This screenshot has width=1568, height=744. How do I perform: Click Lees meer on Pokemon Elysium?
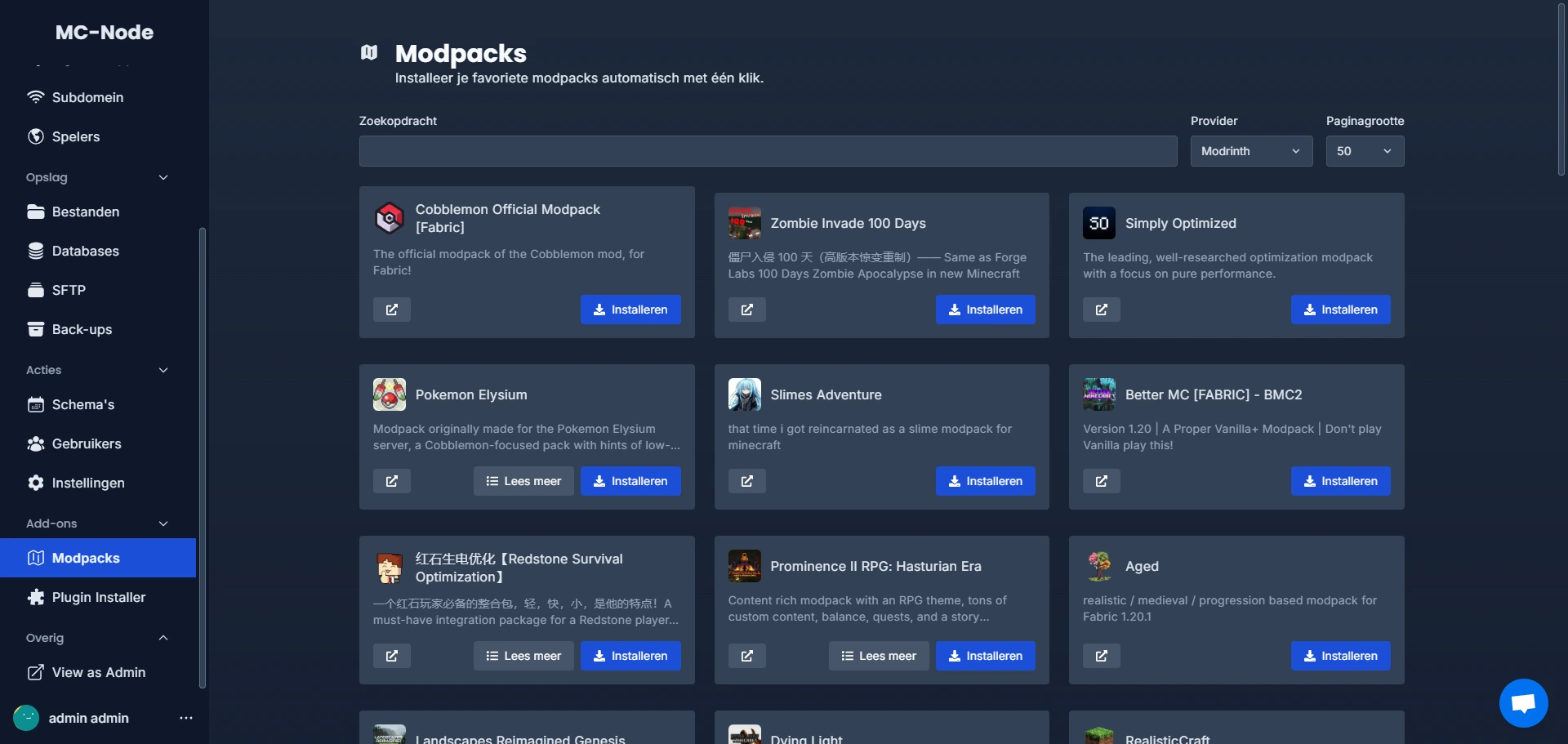[523, 480]
